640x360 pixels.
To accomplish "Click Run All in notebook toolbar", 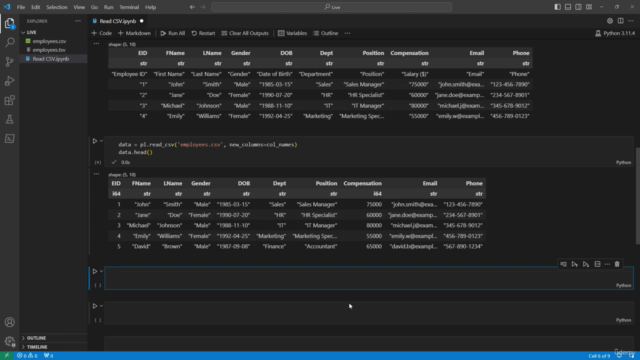I will click(173, 33).
